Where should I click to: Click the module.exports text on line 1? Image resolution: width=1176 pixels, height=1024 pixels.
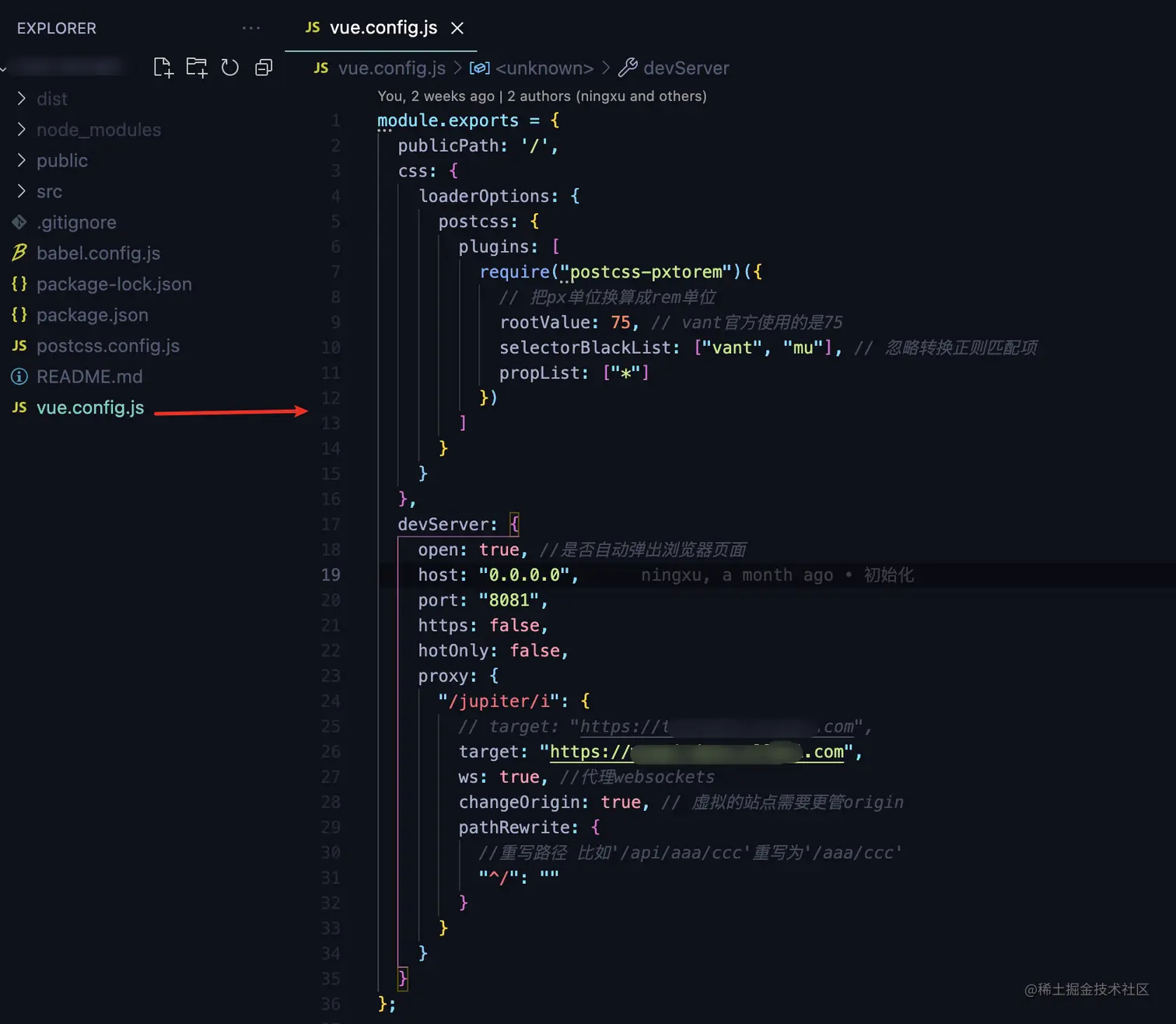(448, 121)
